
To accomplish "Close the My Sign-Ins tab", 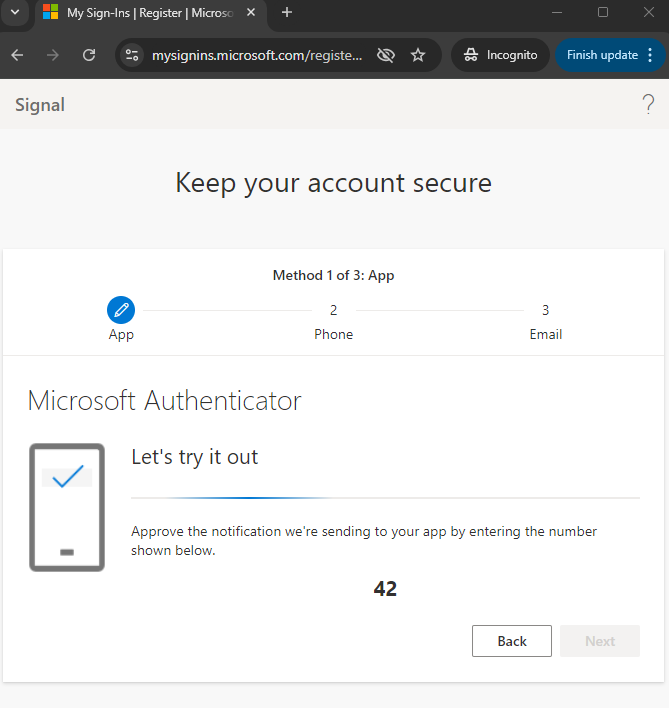I will [251, 13].
